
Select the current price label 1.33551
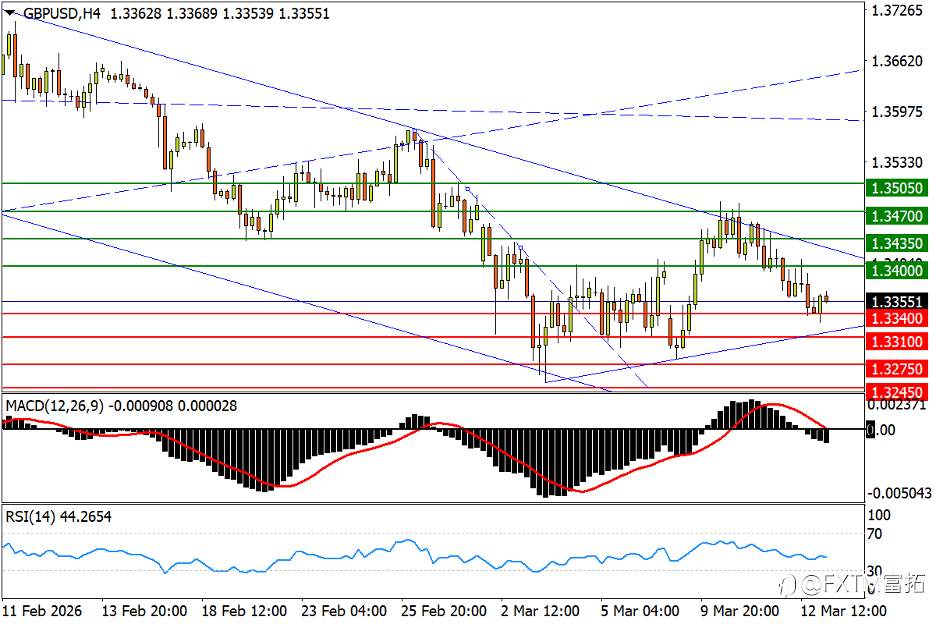897,302
